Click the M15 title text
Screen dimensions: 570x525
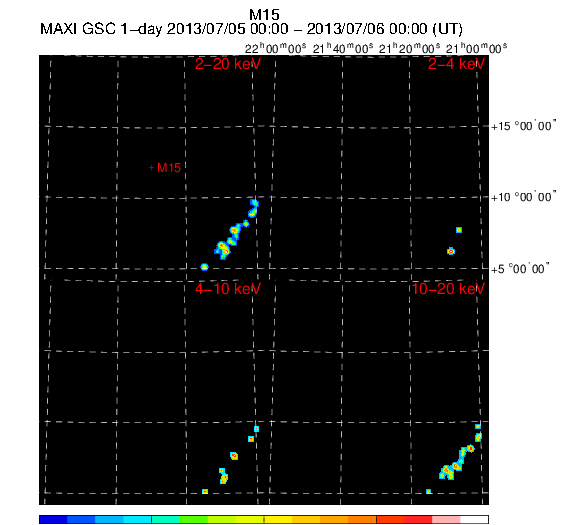pos(264,15)
